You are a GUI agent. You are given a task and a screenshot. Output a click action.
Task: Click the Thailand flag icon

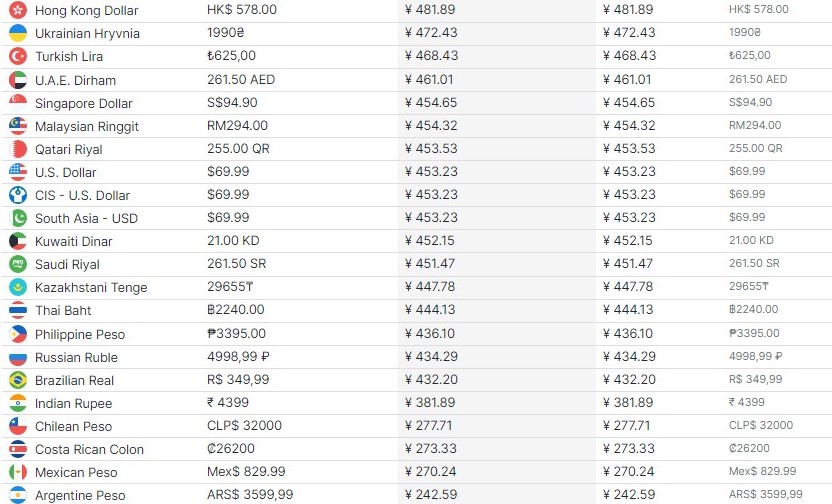pos(18,310)
